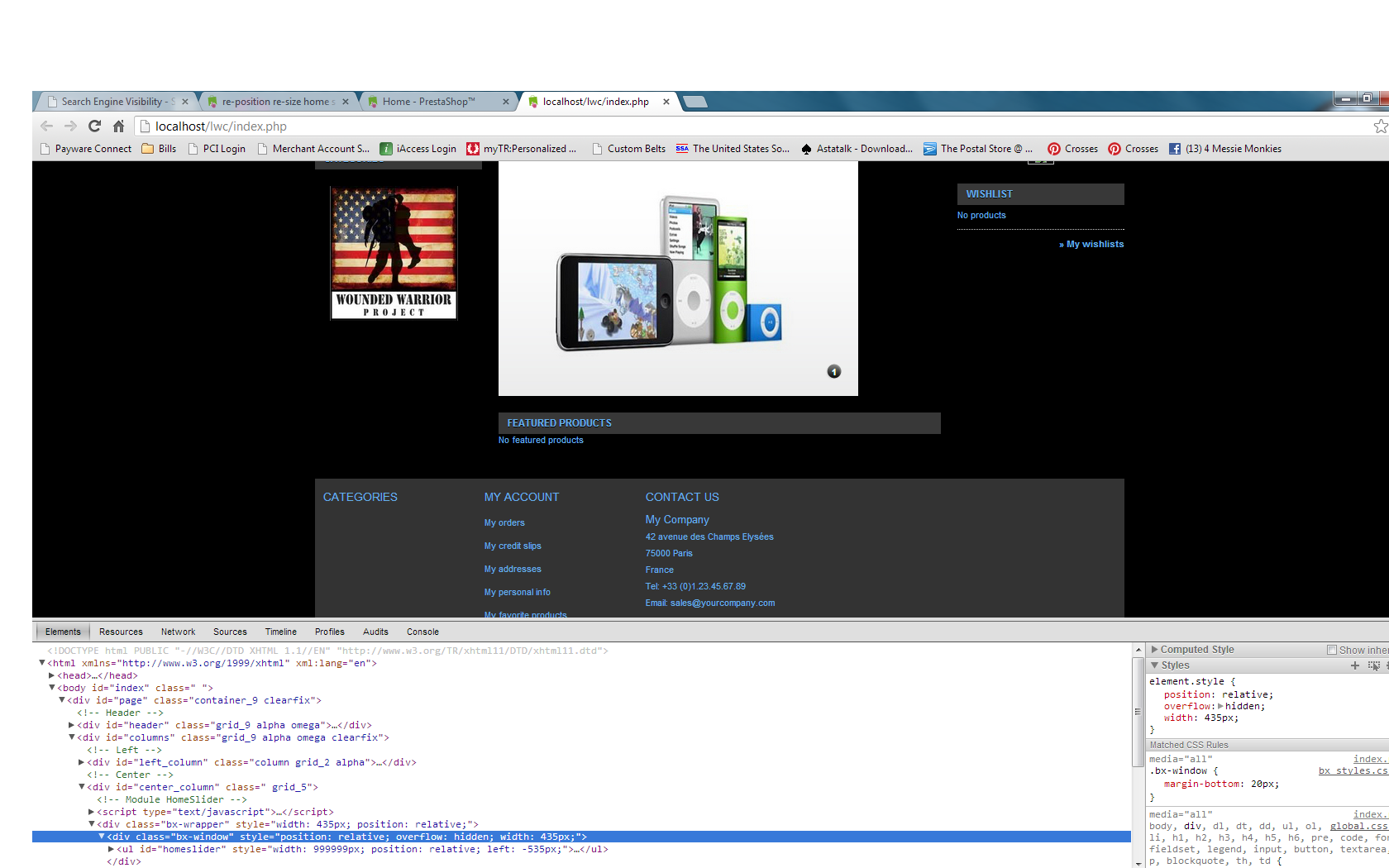Screen dimensions: 1389x868
Task: Close the localhost/lwc/index.php tab
Action: [x=666, y=102]
